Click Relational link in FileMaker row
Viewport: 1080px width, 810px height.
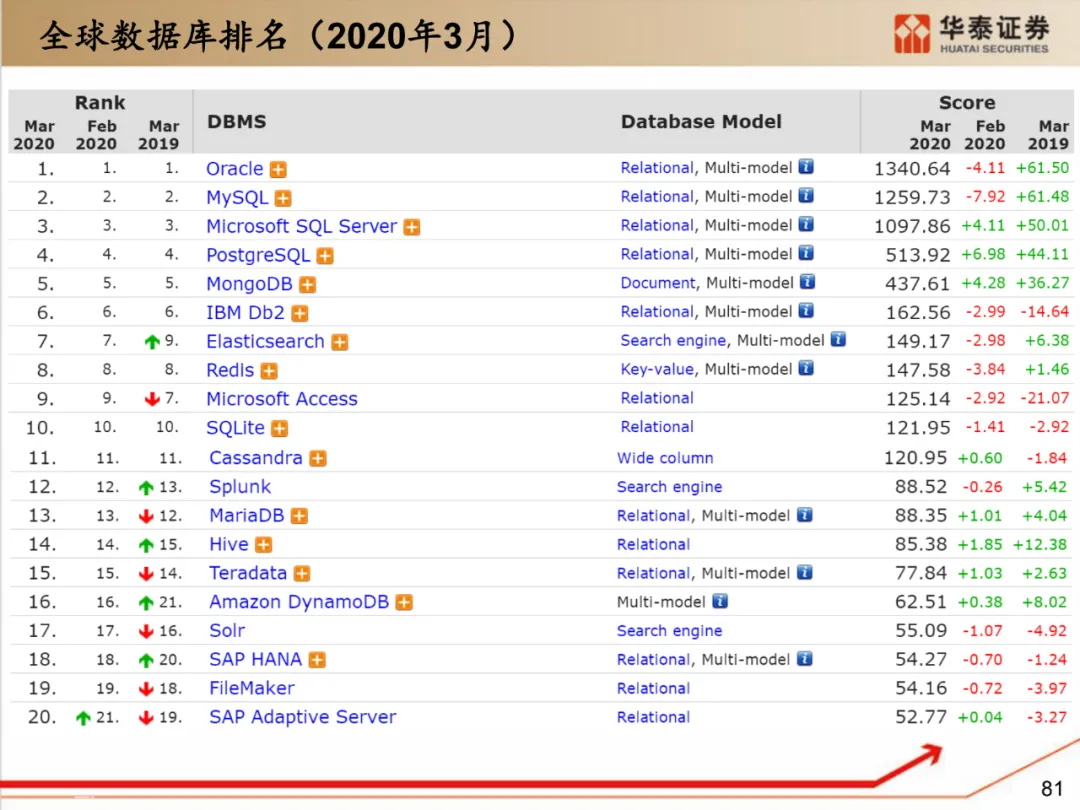pos(653,689)
